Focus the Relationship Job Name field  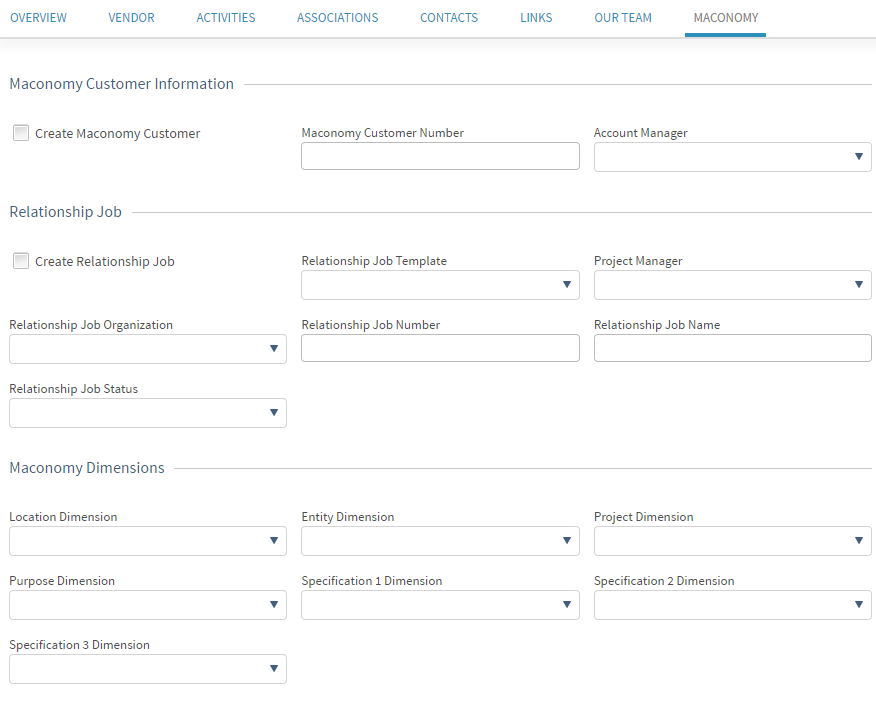click(732, 349)
